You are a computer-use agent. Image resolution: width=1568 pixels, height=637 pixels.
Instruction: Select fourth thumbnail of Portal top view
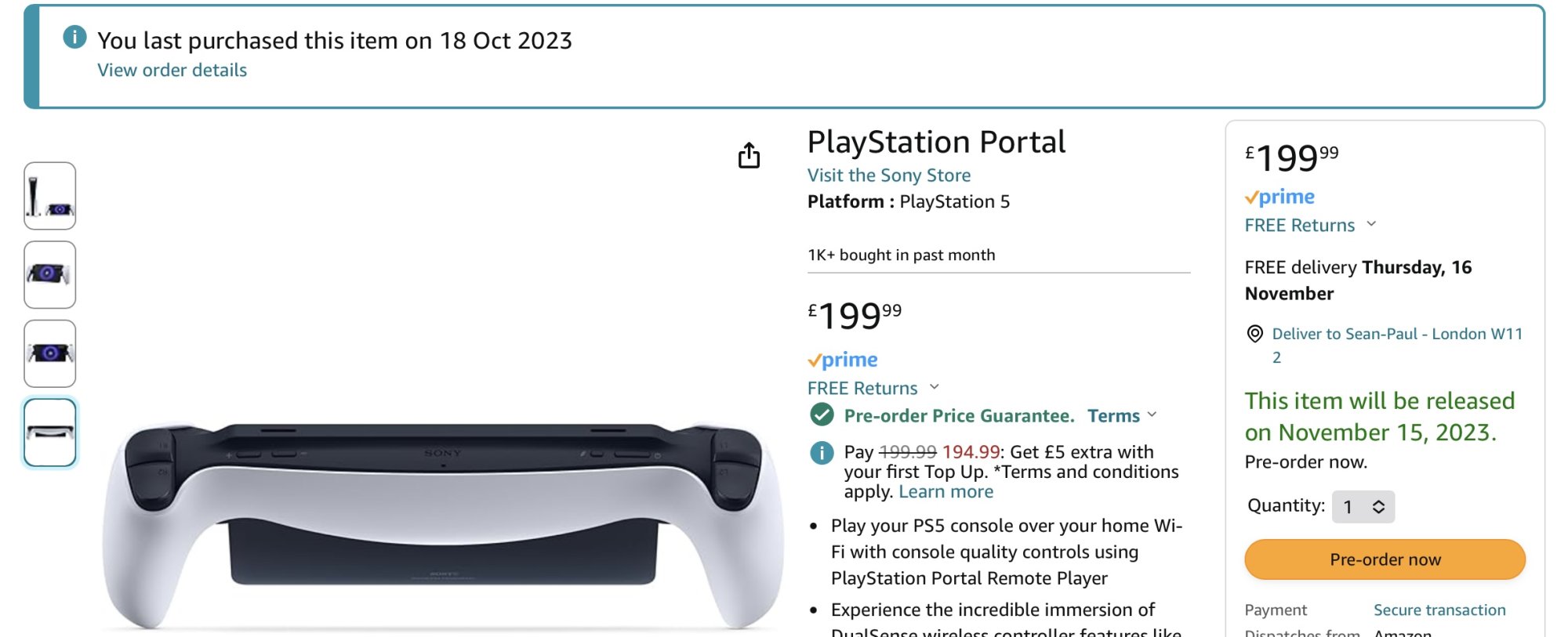50,433
